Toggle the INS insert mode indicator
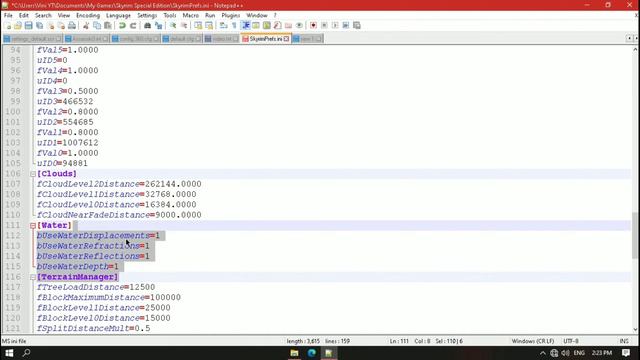640x360 pixels. click(624, 341)
